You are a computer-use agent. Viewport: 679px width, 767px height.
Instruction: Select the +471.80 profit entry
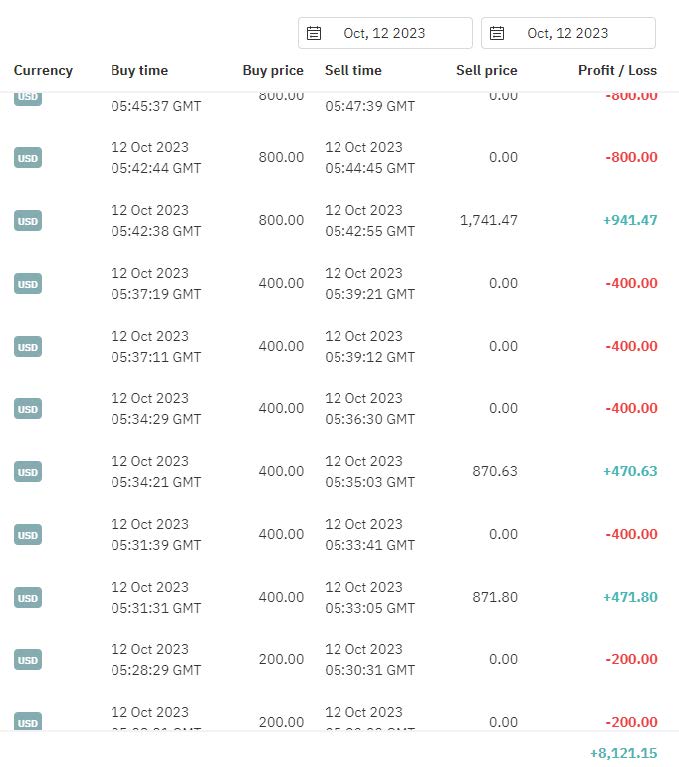[x=630, y=597]
